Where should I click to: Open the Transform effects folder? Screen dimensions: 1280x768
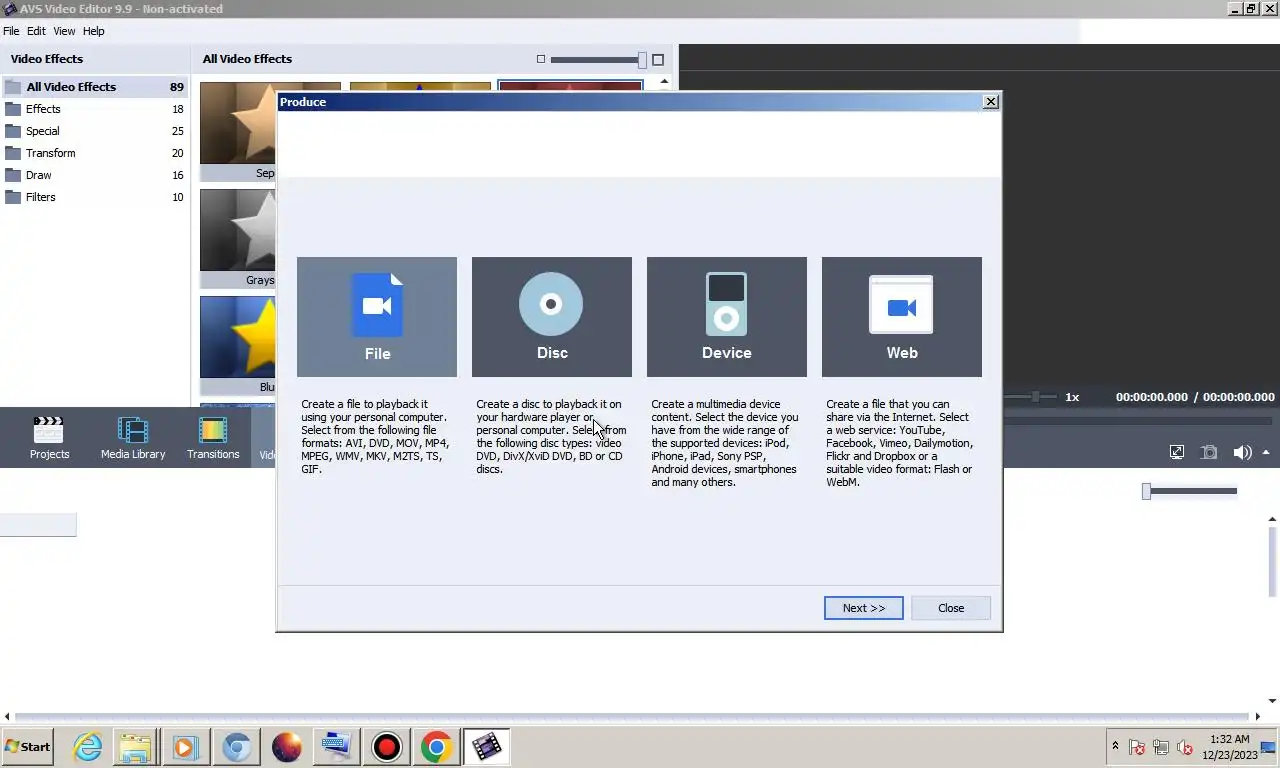point(95,153)
